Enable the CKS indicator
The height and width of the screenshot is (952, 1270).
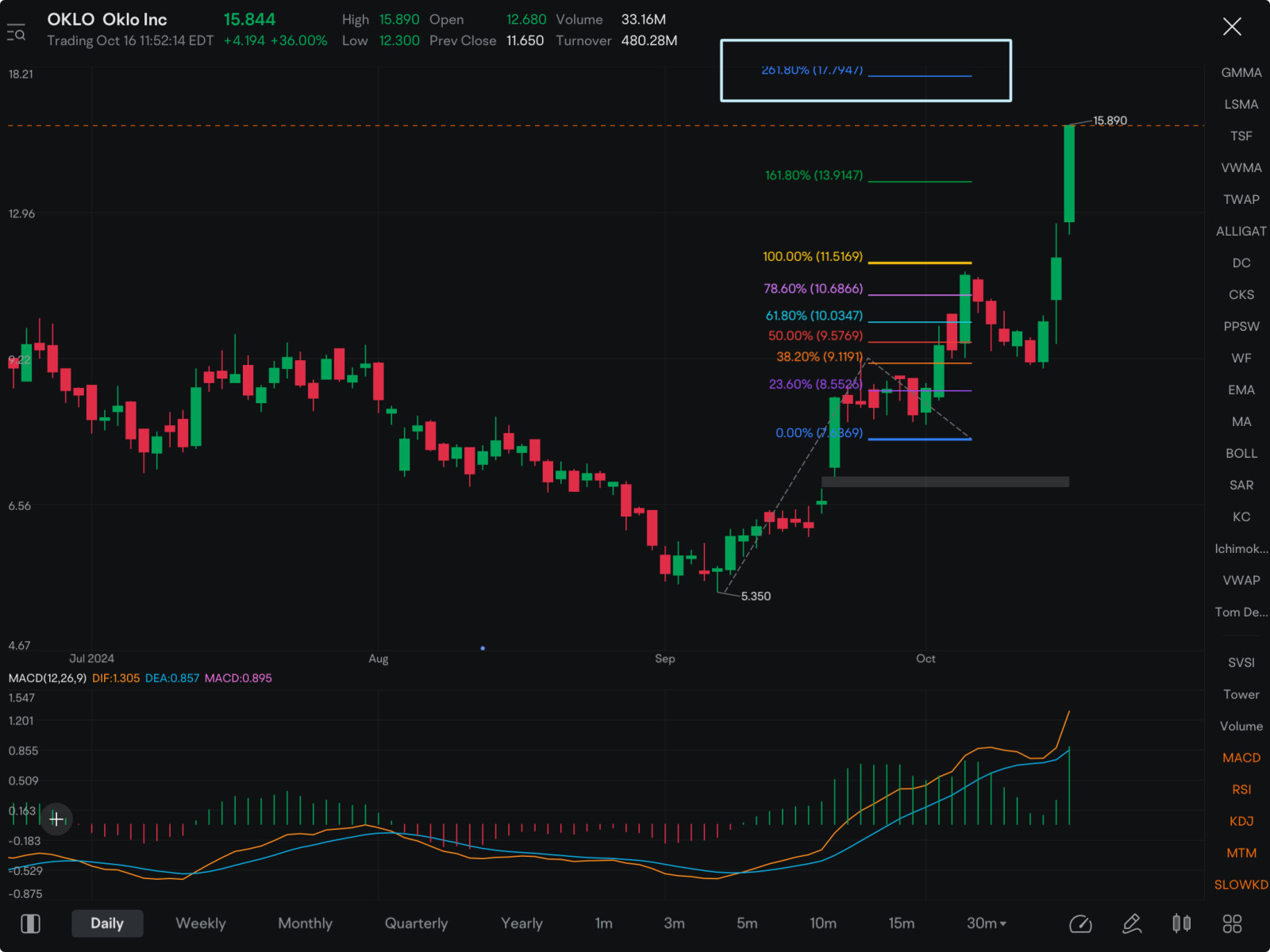[x=1241, y=294]
